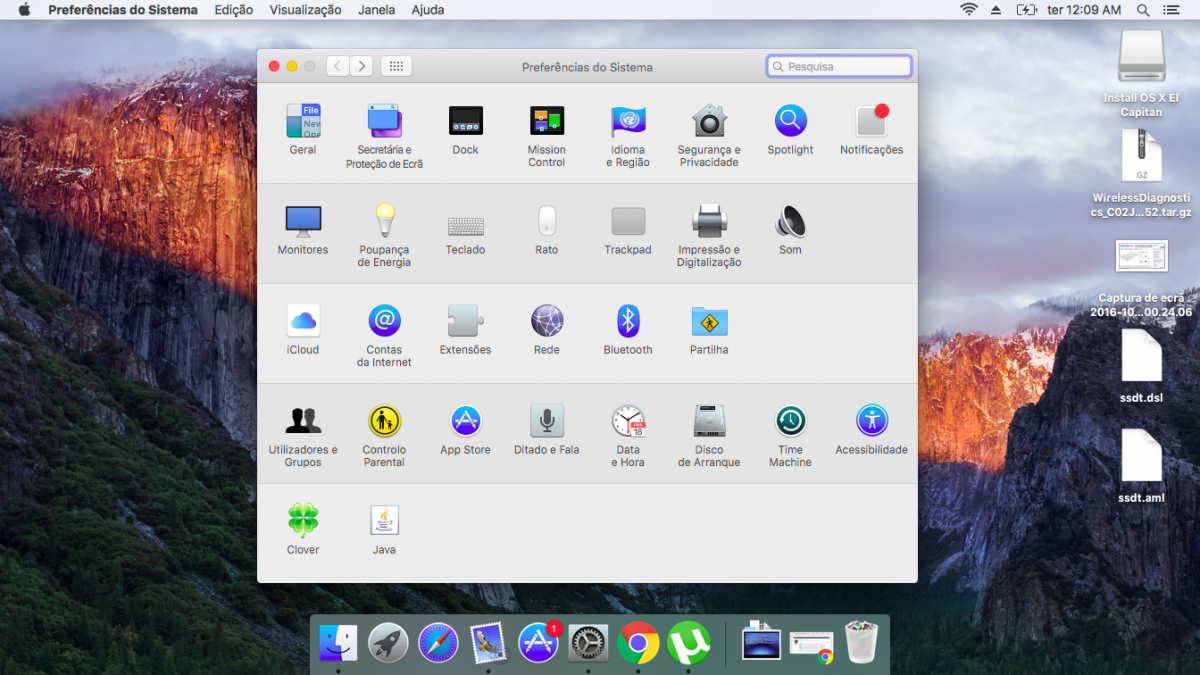Screen dimensions: 1200x675
Task: Open the Janela menu
Action: [376, 10]
